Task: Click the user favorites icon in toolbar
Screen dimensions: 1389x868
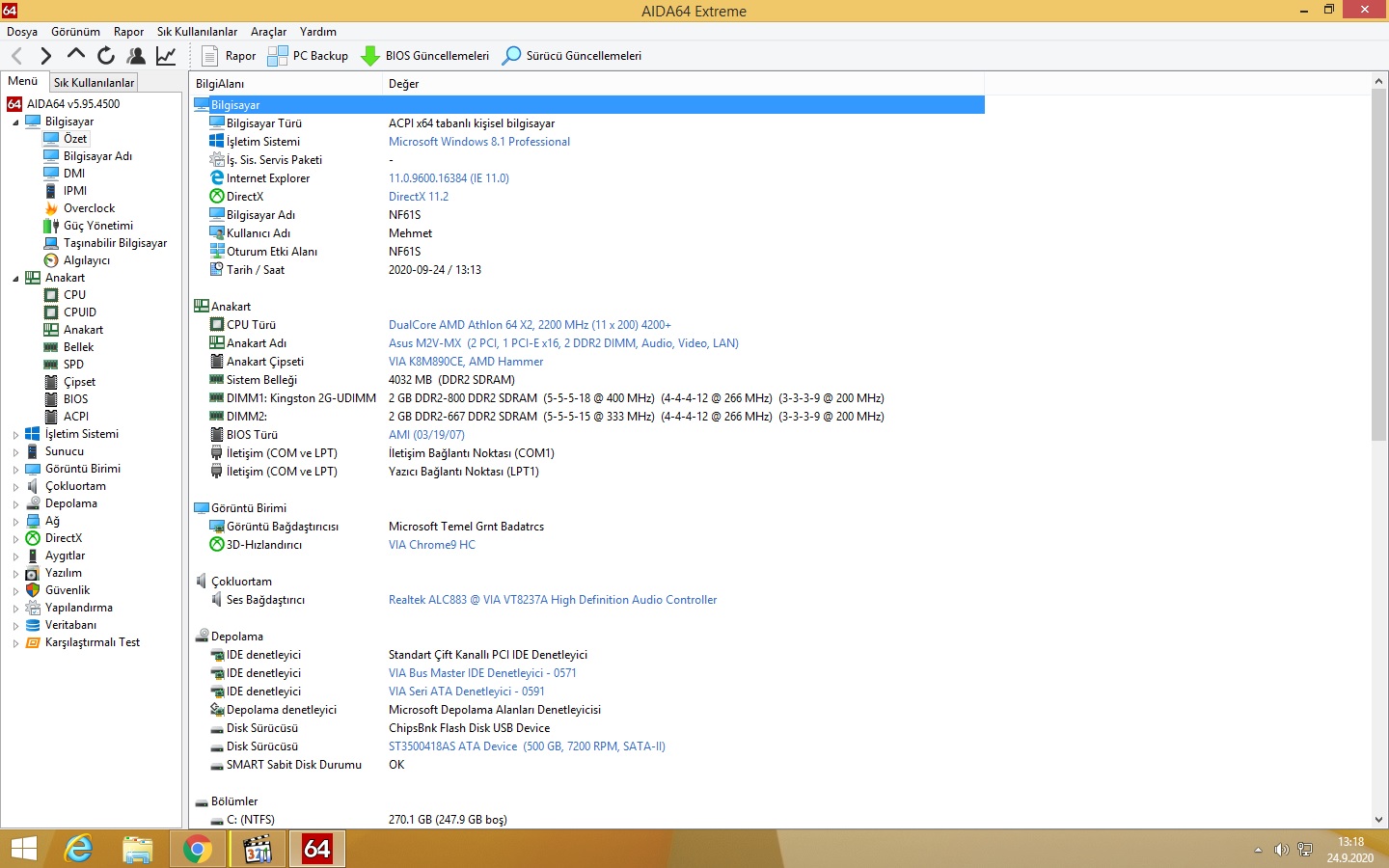Action: [x=136, y=56]
